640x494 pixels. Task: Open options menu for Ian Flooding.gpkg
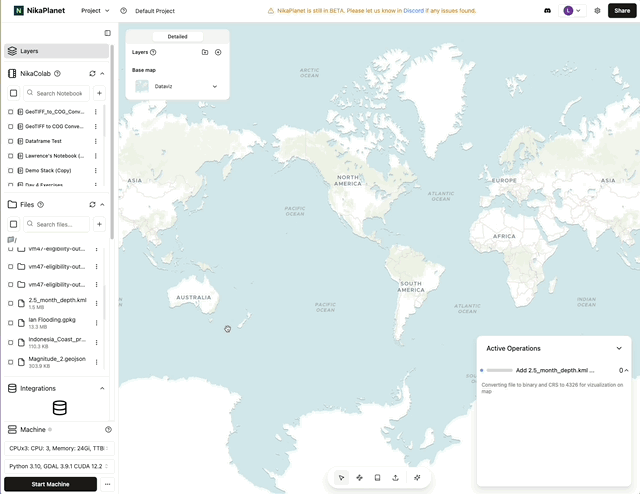click(x=96, y=323)
